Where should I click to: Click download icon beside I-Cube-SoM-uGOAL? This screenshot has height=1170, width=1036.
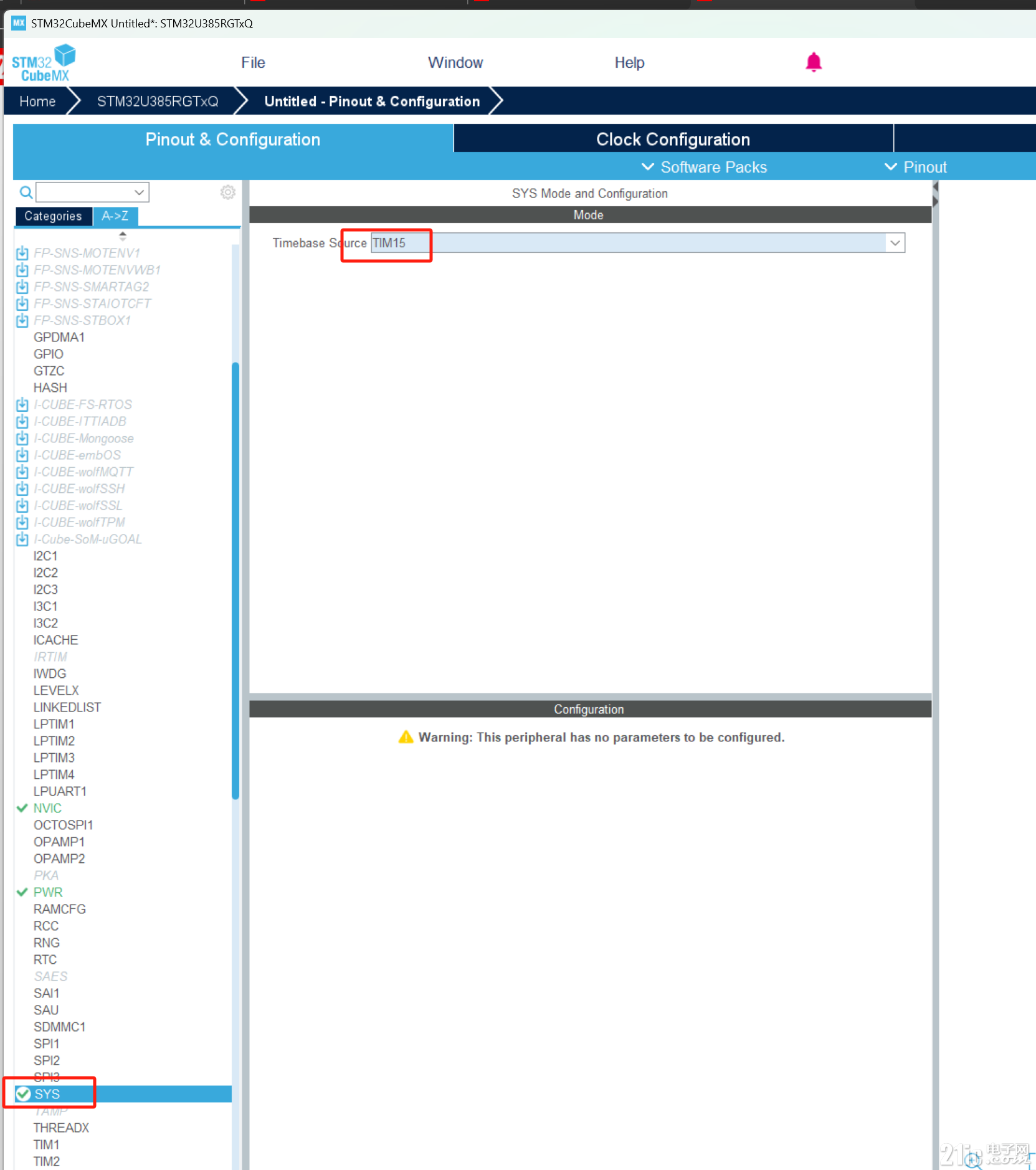pos(22,539)
